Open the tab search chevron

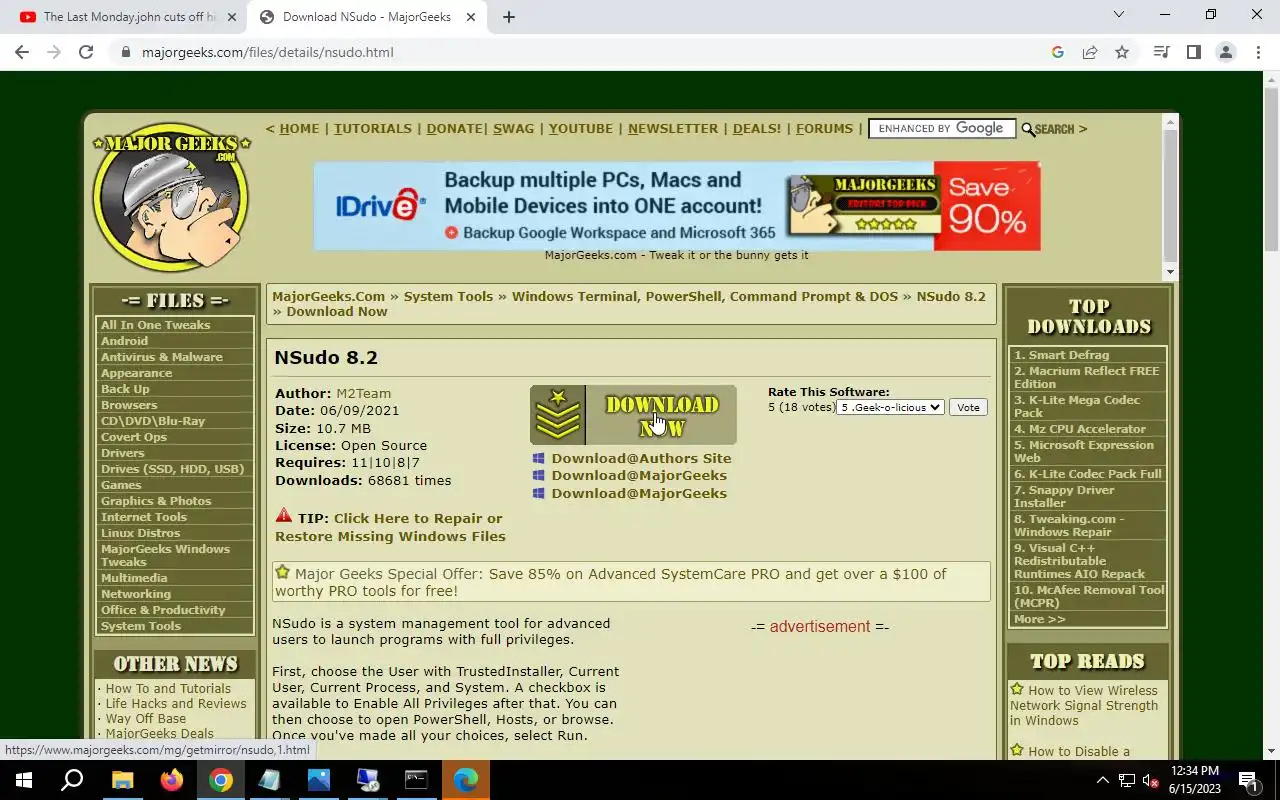pyautogui.click(x=1119, y=15)
